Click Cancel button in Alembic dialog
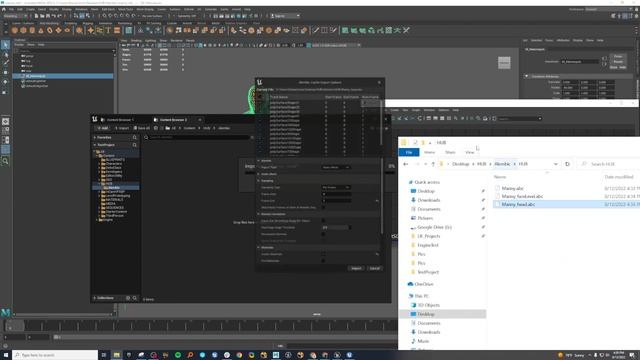The image size is (640, 360). (374, 268)
